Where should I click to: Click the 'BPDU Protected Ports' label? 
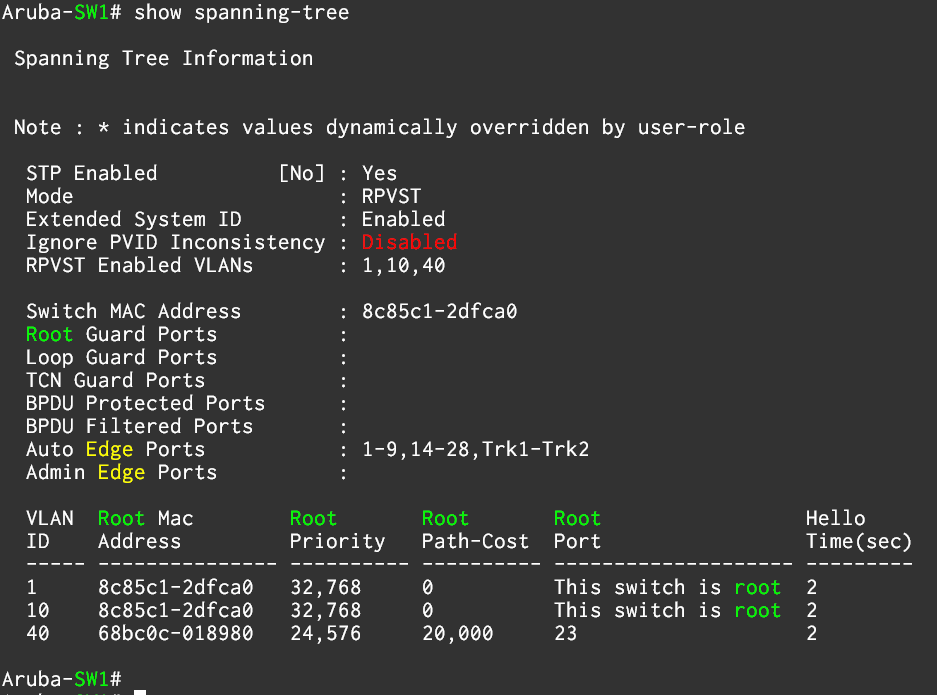click(145, 403)
